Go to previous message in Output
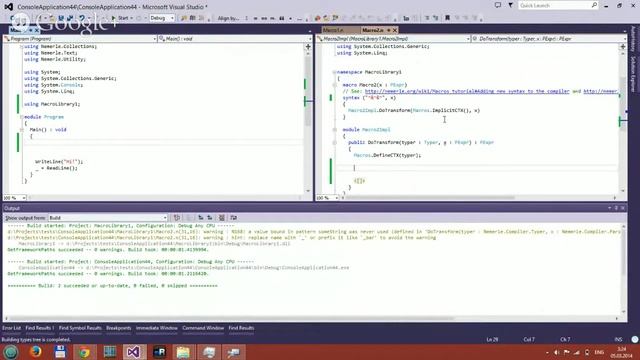 tap(200, 218)
